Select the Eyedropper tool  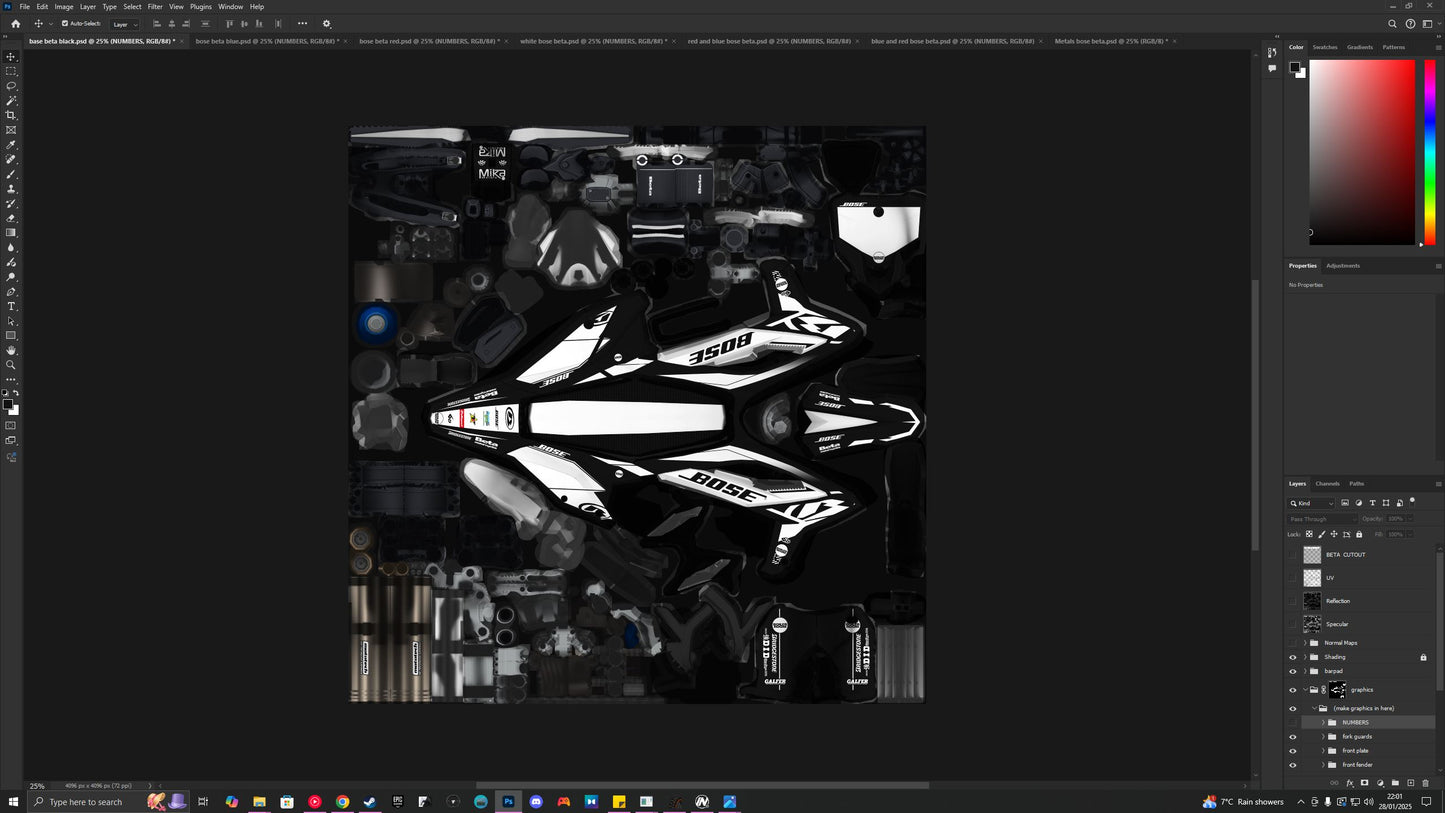[11, 145]
